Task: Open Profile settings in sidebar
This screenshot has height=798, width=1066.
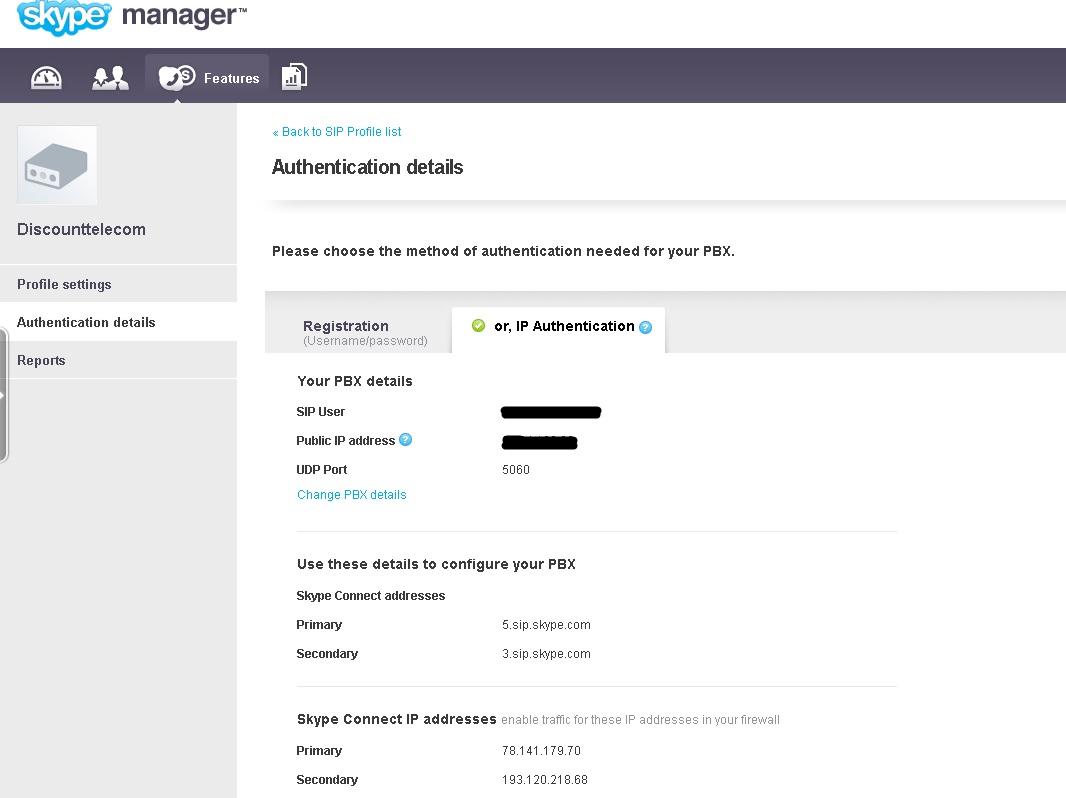Action: [x=64, y=285]
